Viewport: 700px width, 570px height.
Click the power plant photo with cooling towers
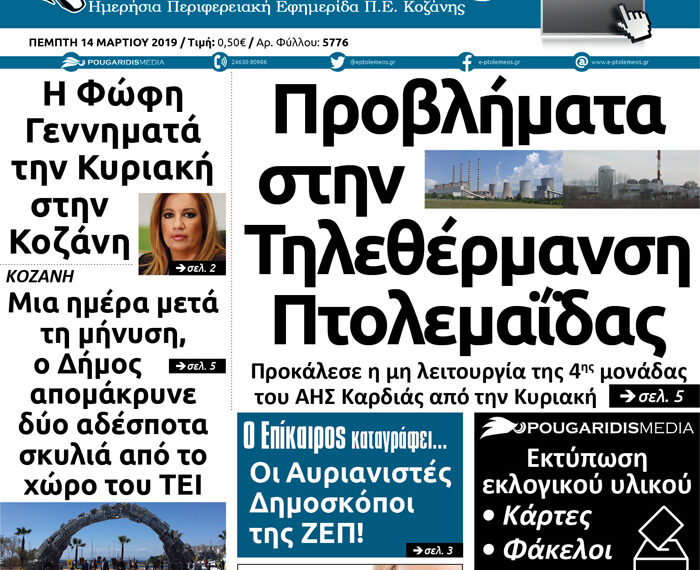[494, 179]
